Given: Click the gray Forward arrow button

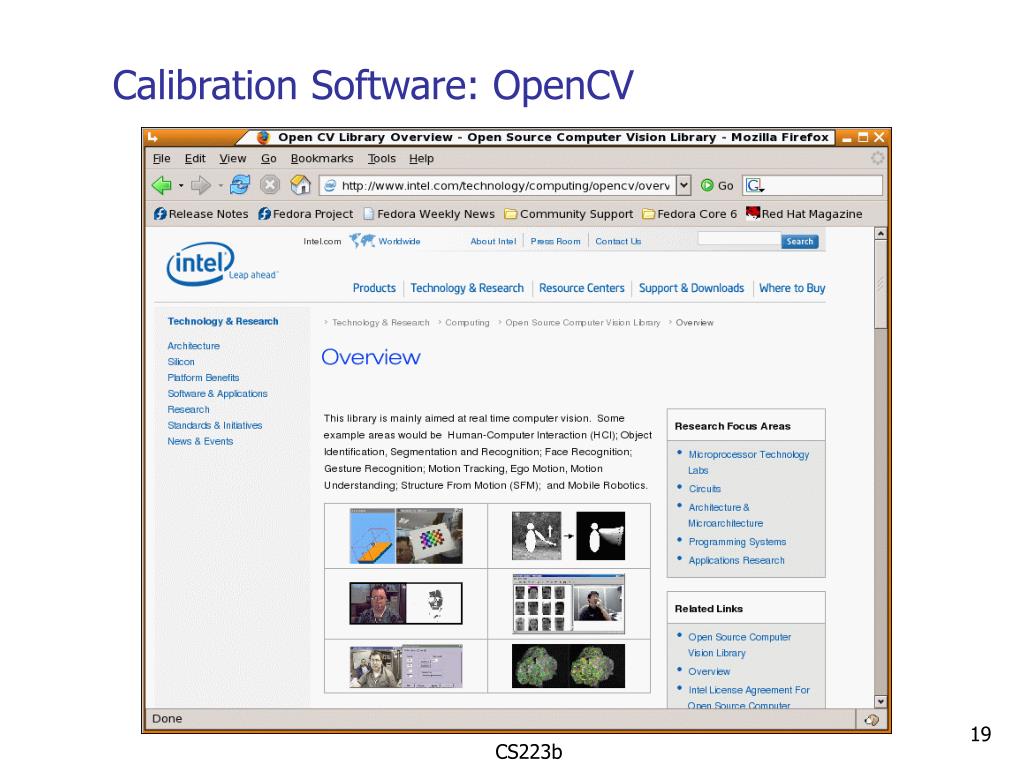Looking at the screenshot, I should 200,185.
